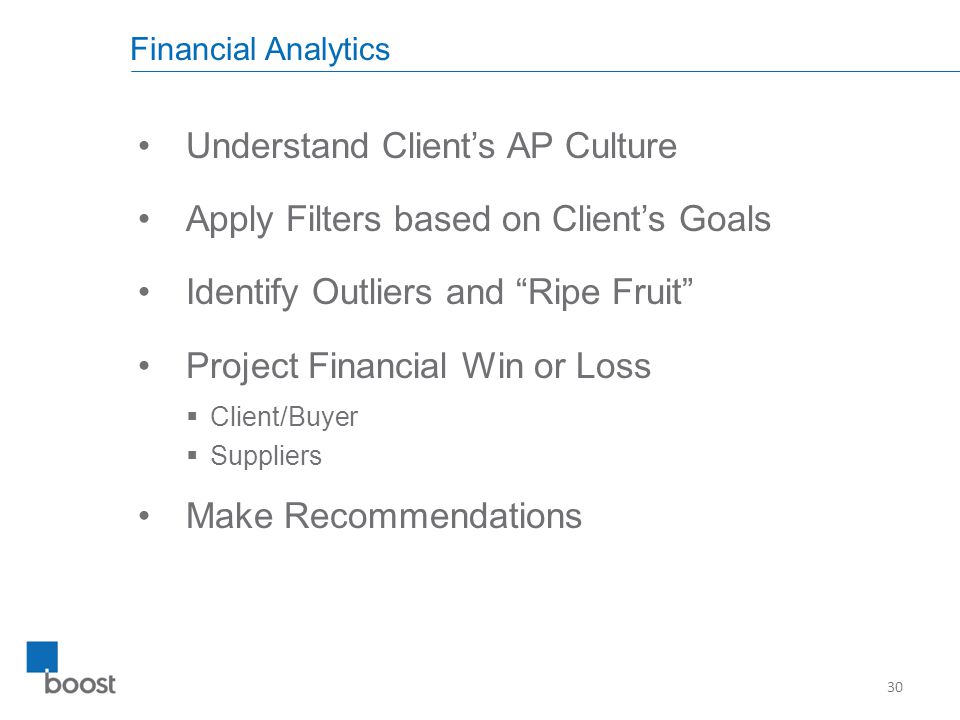
Task: Click the bullet dot before Apply Filters
Action: coord(144,219)
